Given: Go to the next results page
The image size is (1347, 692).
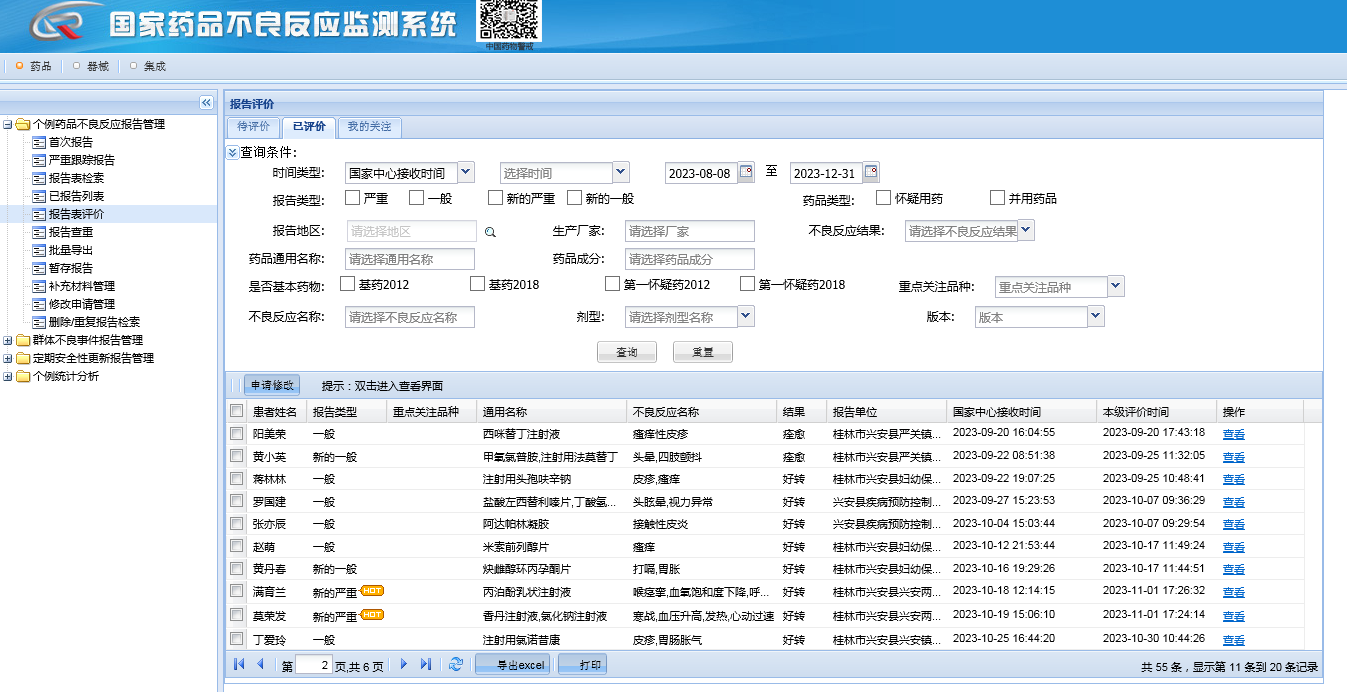Looking at the screenshot, I should click(x=404, y=664).
